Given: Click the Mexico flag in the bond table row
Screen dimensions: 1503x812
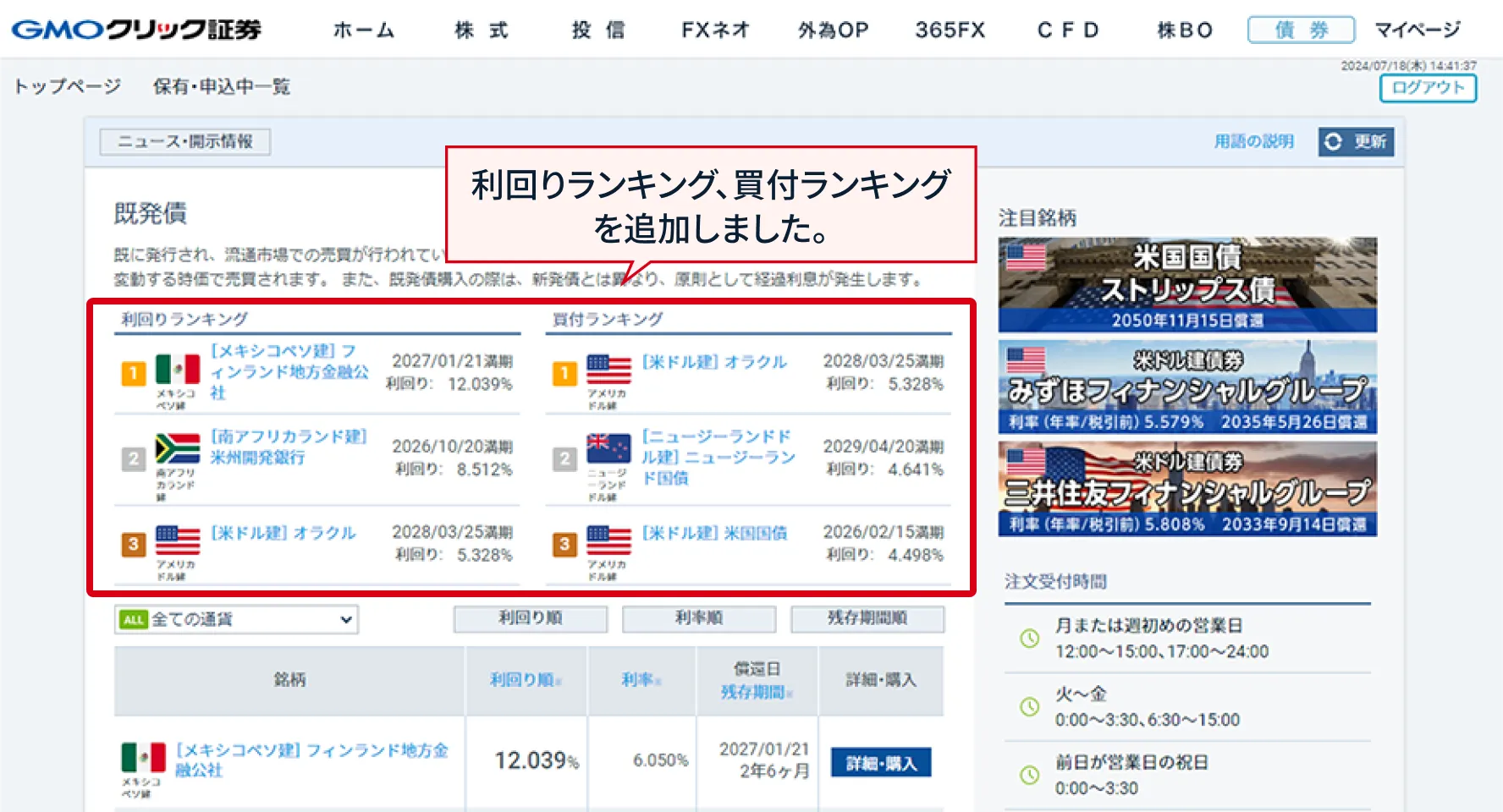Looking at the screenshot, I should pyautogui.click(x=143, y=757).
